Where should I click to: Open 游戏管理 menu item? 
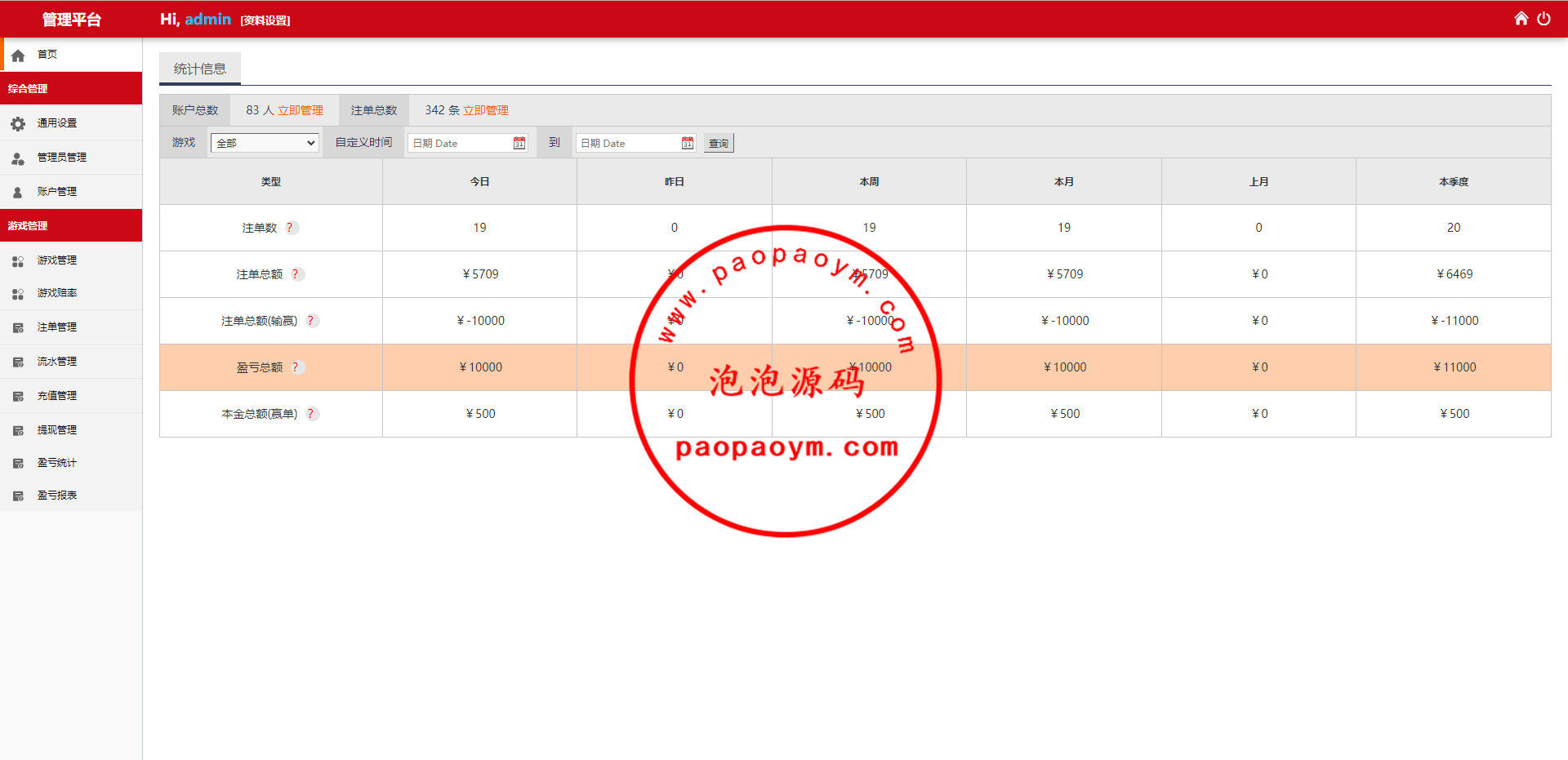tap(71, 260)
